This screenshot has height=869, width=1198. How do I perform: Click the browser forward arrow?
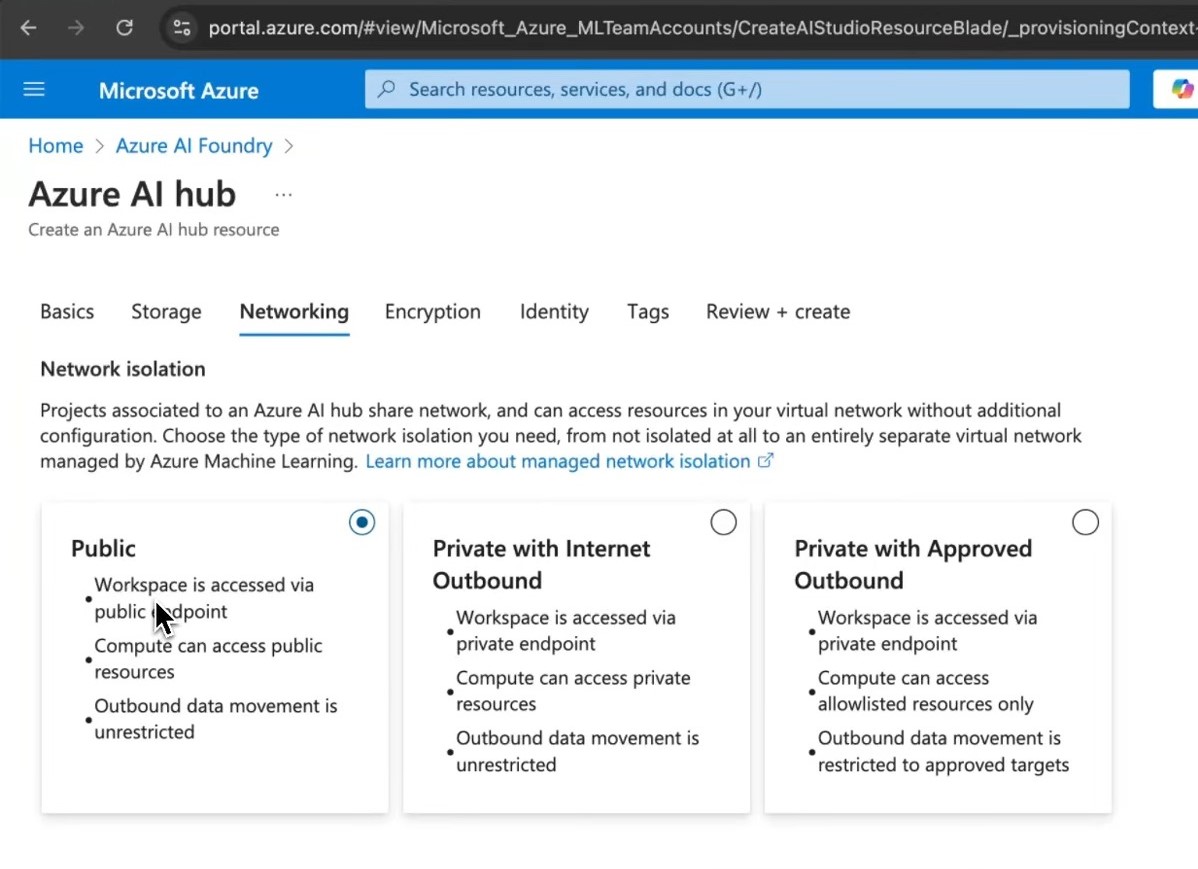76,28
